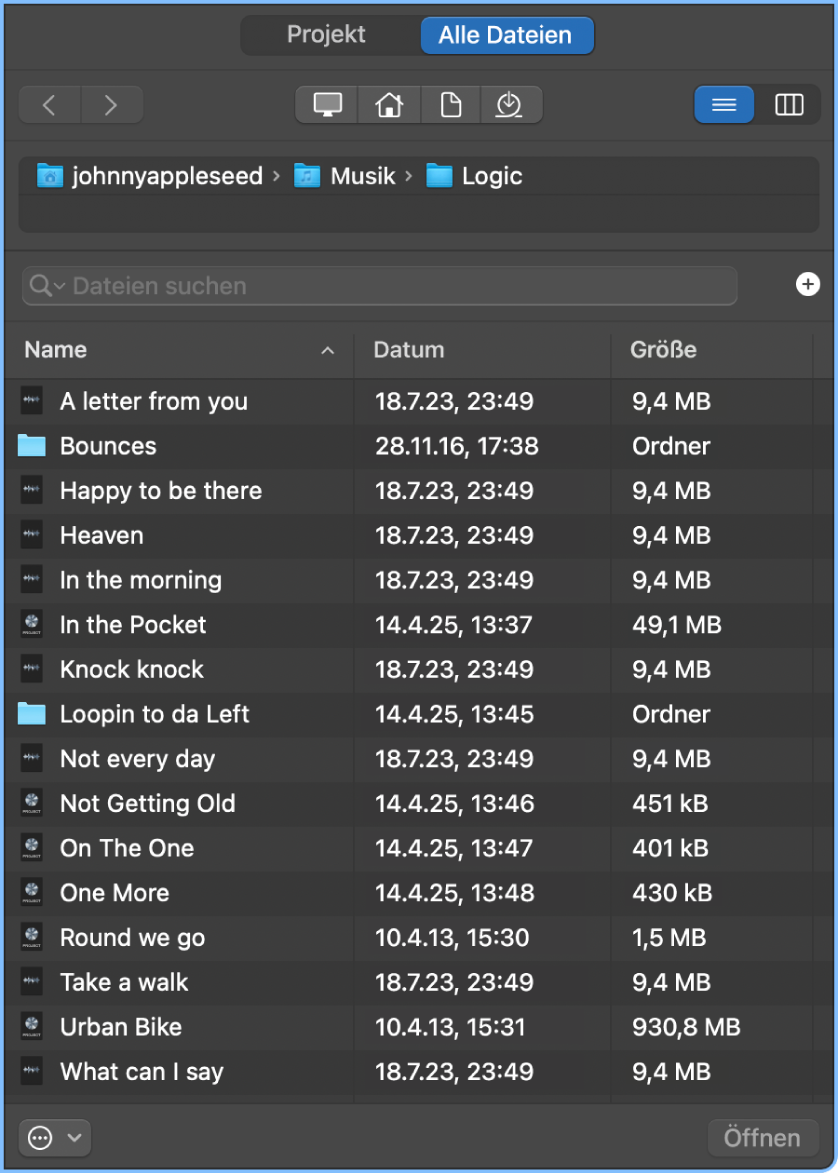Navigate back with the left arrow
This screenshot has height=1173, width=838.
pos(49,105)
